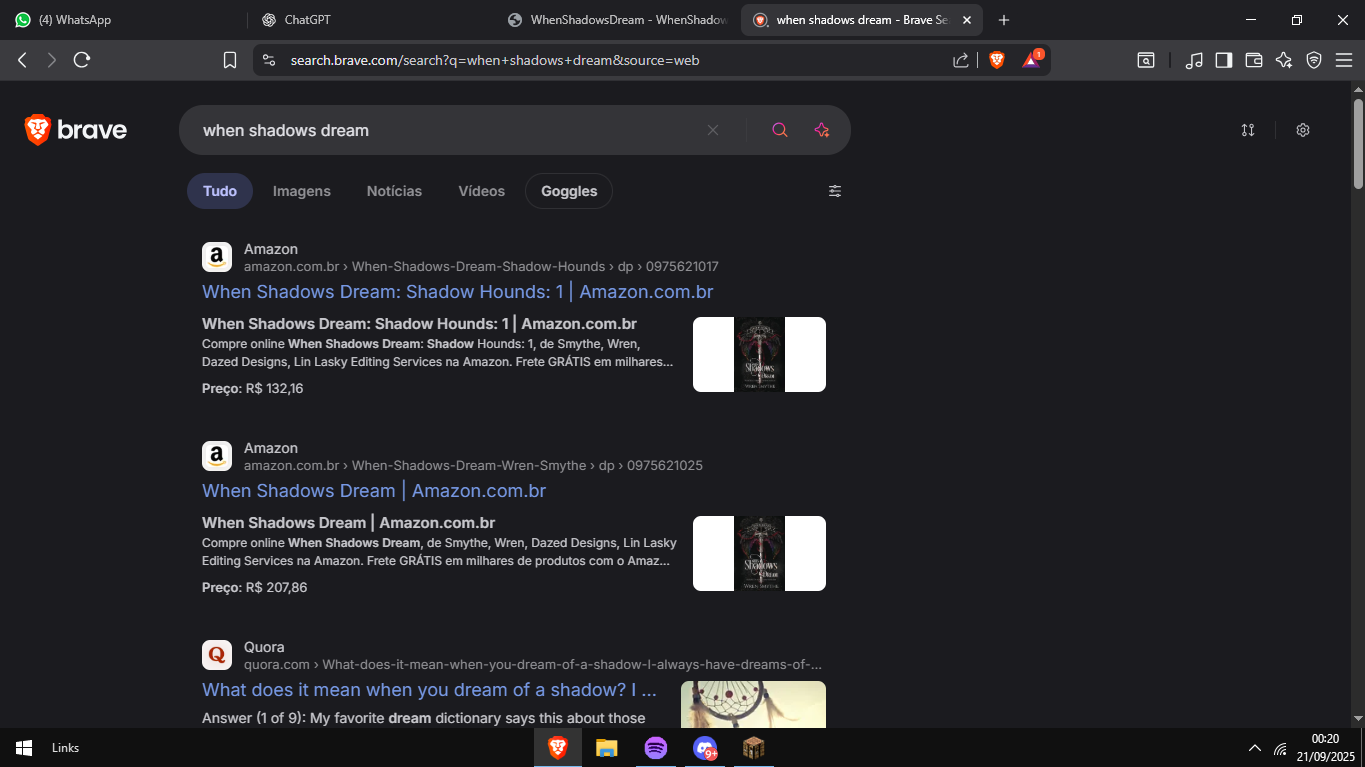This screenshot has width=1365, height=767.
Task: Open search filters slider icon
Action: 835,191
